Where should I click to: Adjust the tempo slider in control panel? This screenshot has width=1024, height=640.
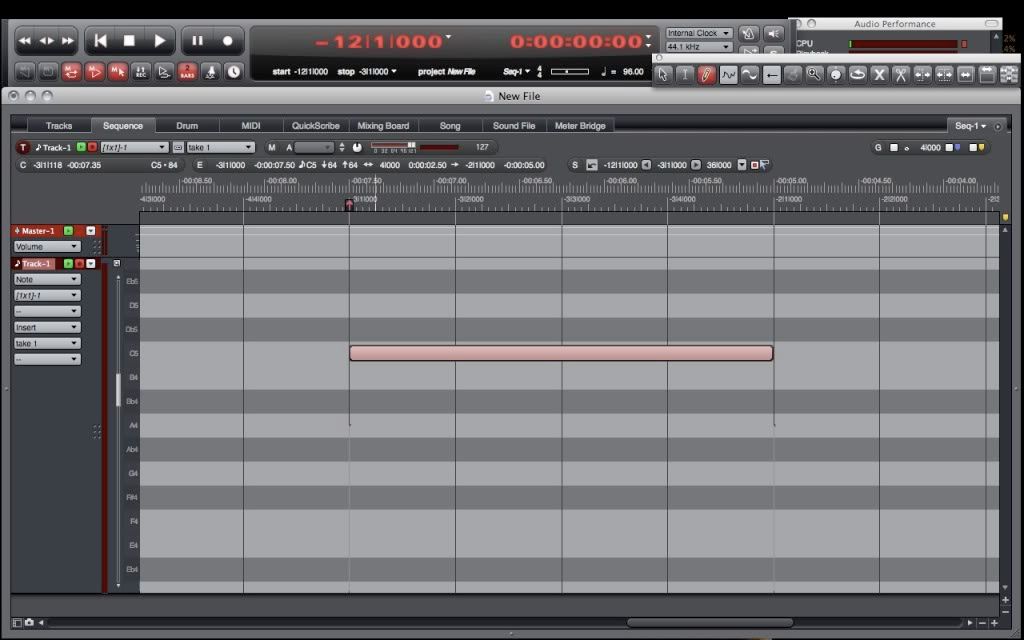pos(569,72)
